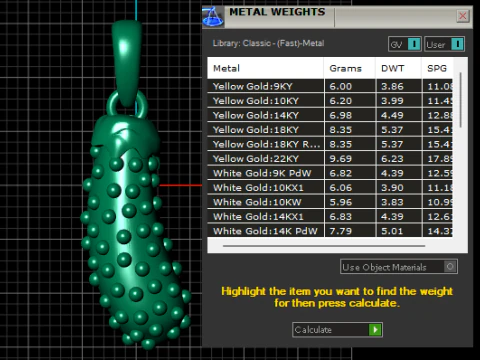Image resolution: width=480 pixels, height=360 pixels.
Task: Click the vertical scrollbar of metal list
Action: coord(461,100)
